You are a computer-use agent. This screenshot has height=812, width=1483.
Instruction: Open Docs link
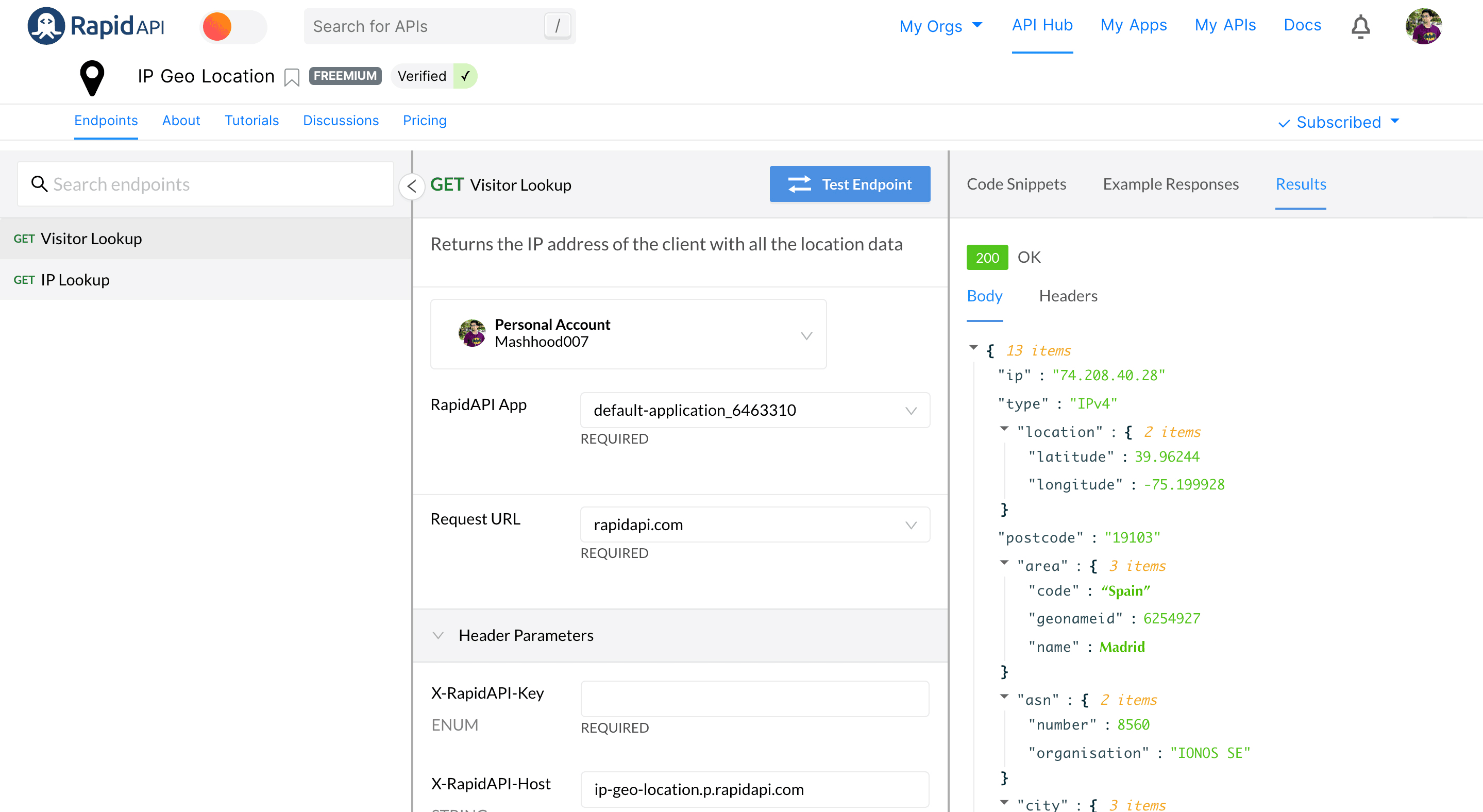(1302, 25)
